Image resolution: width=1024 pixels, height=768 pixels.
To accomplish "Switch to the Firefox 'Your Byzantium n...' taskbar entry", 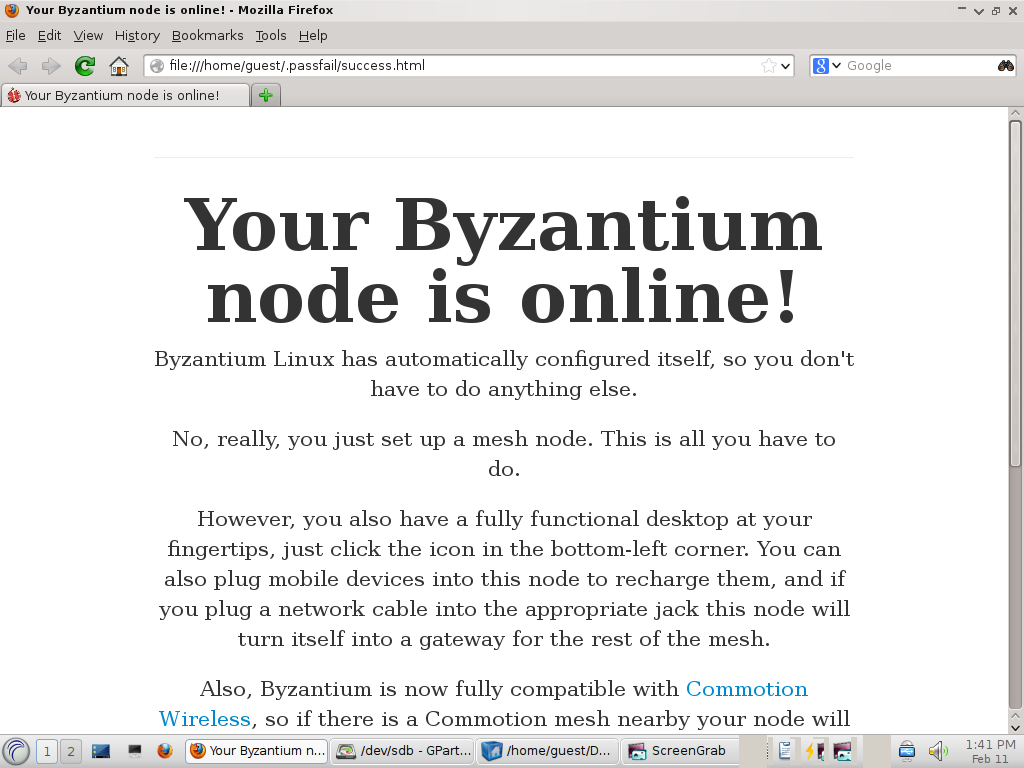I will pyautogui.click(x=257, y=751).
